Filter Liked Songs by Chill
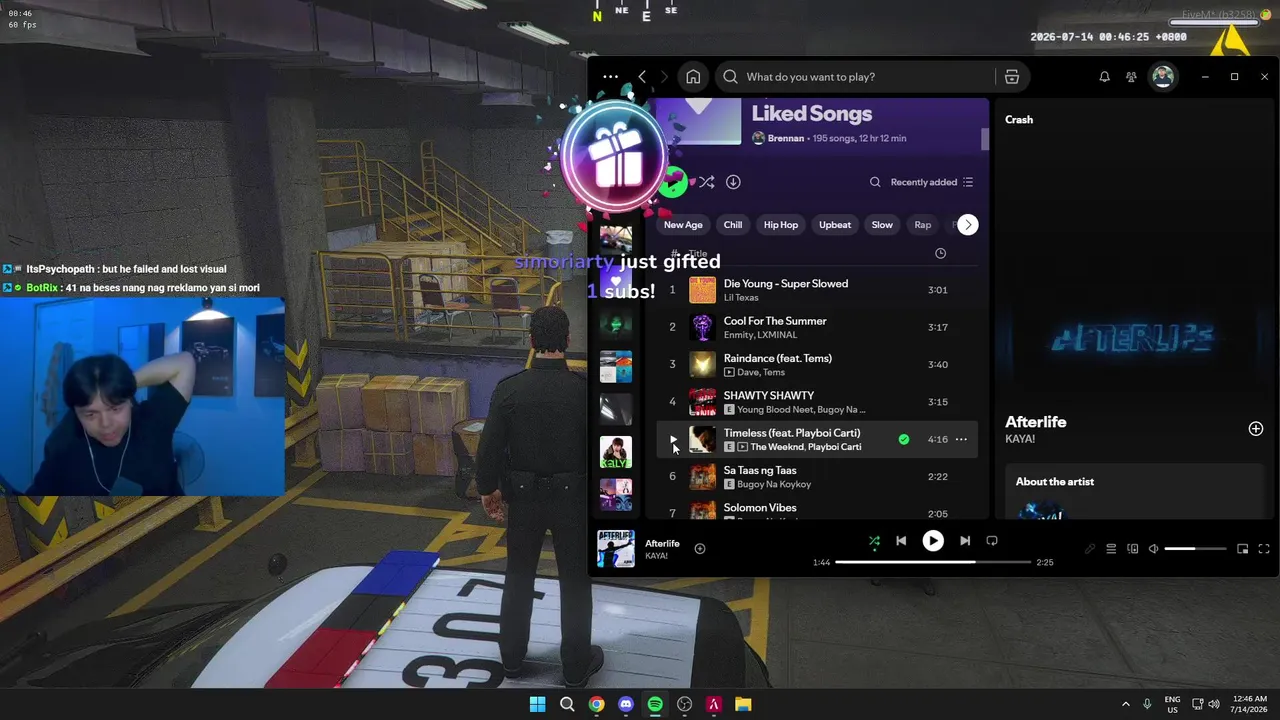 point(733,225)
